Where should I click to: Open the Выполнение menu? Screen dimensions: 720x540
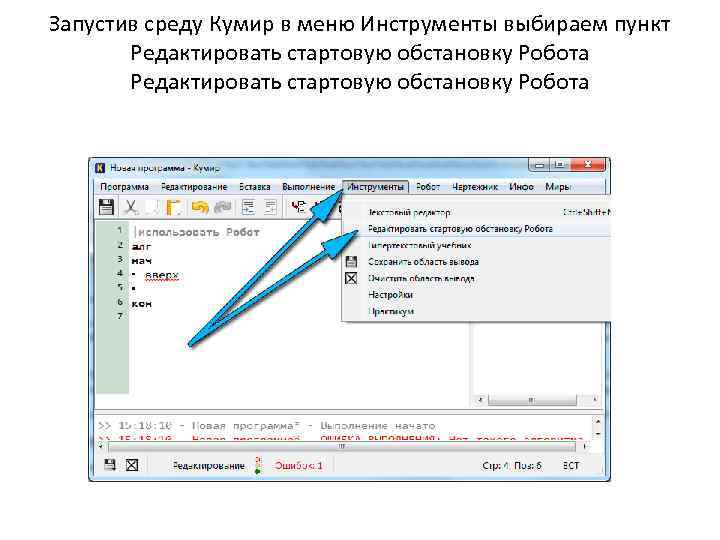click(x=309, y=187)
